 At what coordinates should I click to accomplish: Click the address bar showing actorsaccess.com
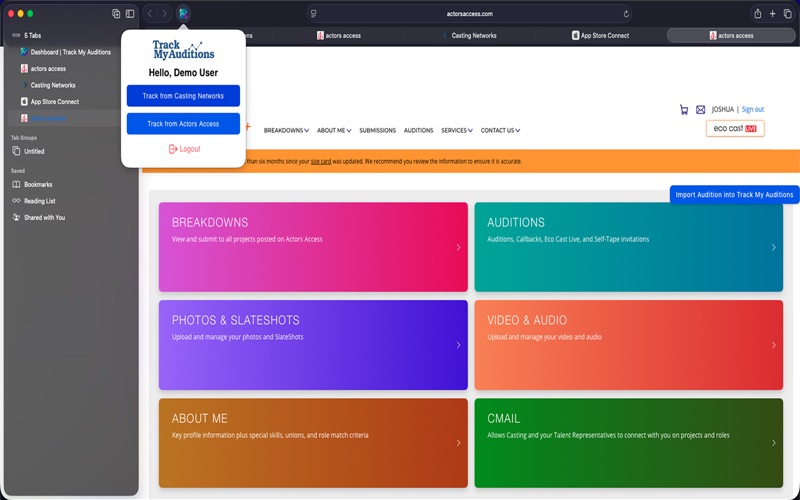coord(469,14)
